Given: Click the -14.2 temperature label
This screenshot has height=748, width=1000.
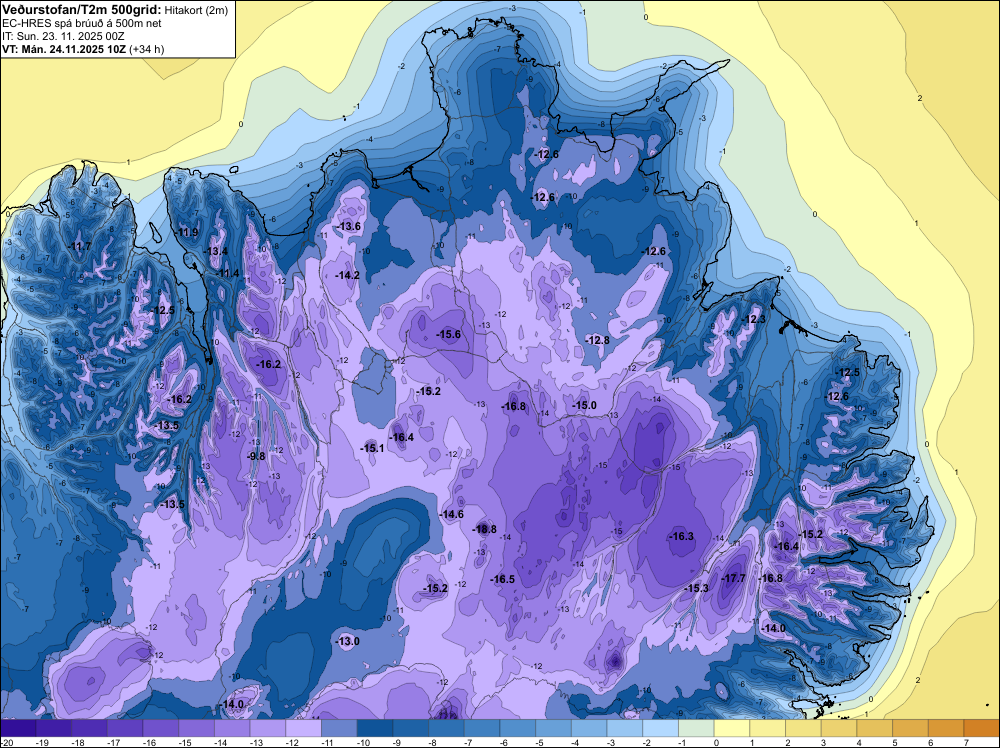Looking at the screenshot, I should coord(347,275).
